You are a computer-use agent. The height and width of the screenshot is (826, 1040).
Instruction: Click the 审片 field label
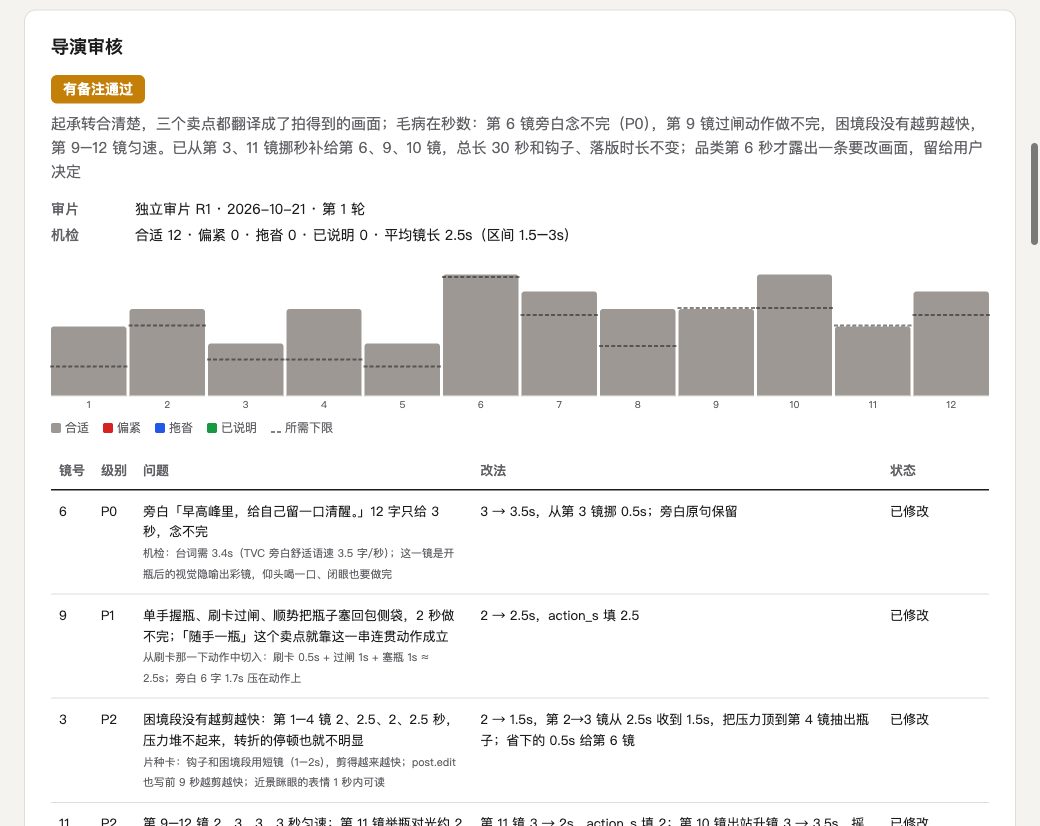click(x=65, y=209)
